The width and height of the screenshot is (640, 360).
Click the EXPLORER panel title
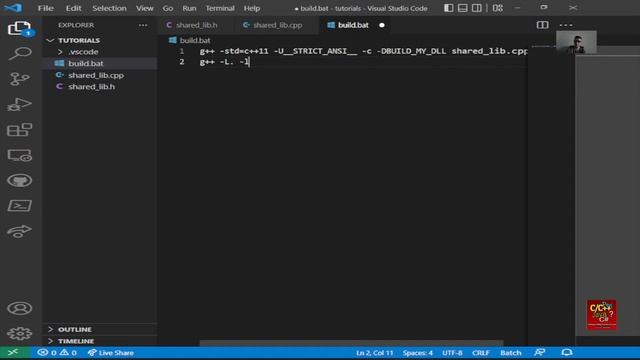76,25
